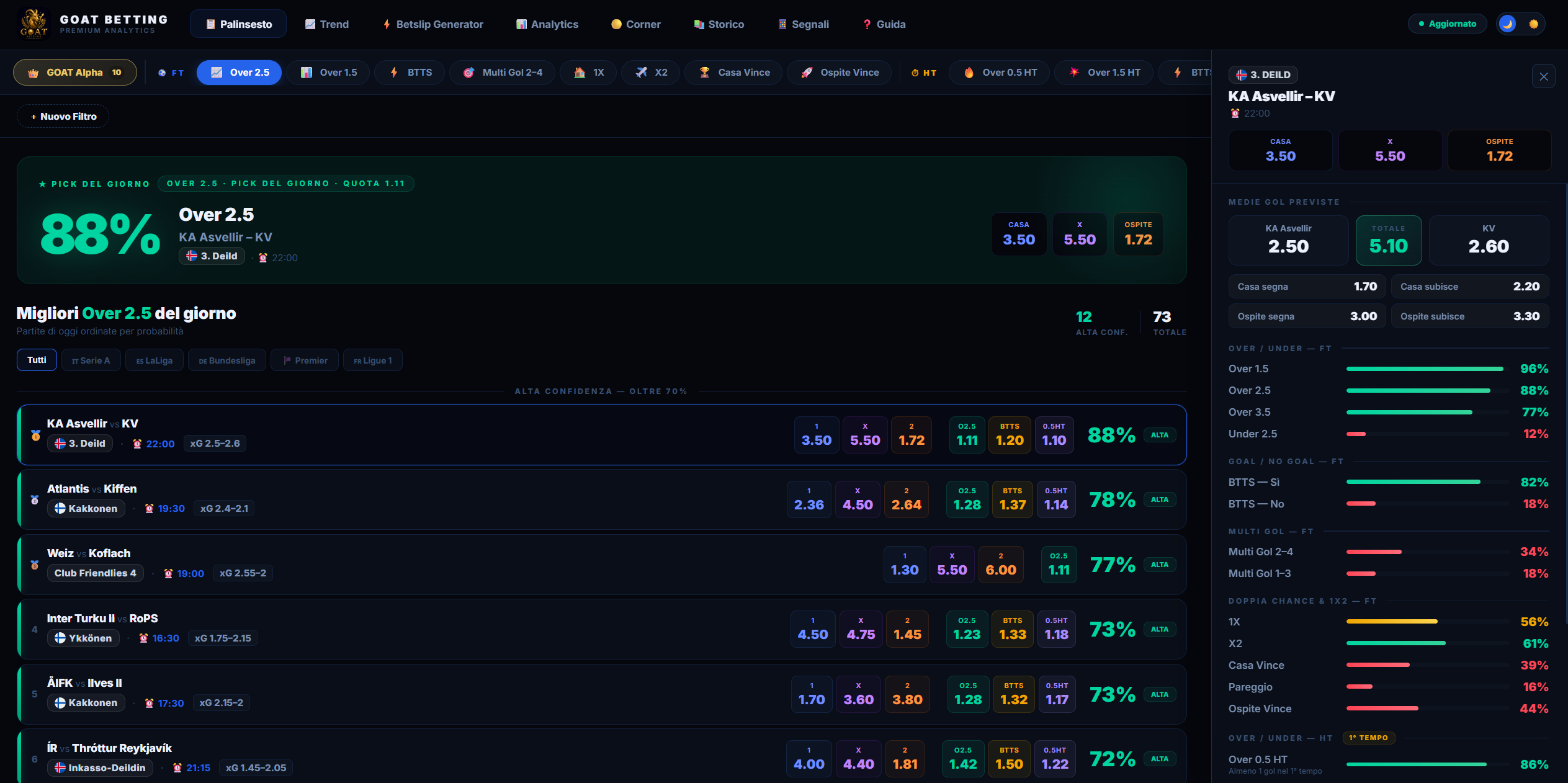This screenshot has height=783, width=1568.
Task: Click OSPITE 1.72 odds in detail panel
Action: pyautogui.click(x=1499, y=150)
